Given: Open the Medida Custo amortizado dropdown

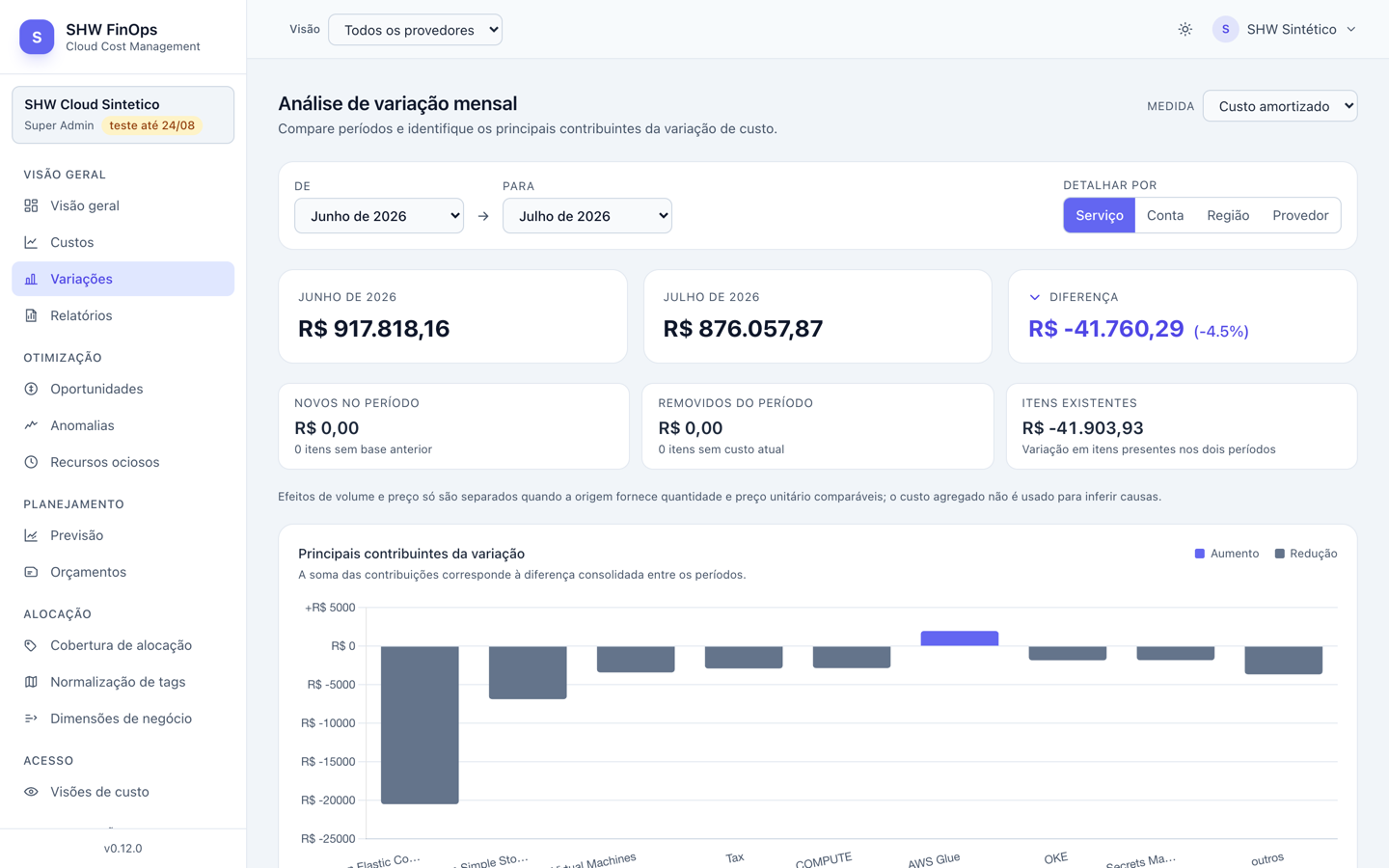Looking at the screenshot, I should pos(1280,106).
